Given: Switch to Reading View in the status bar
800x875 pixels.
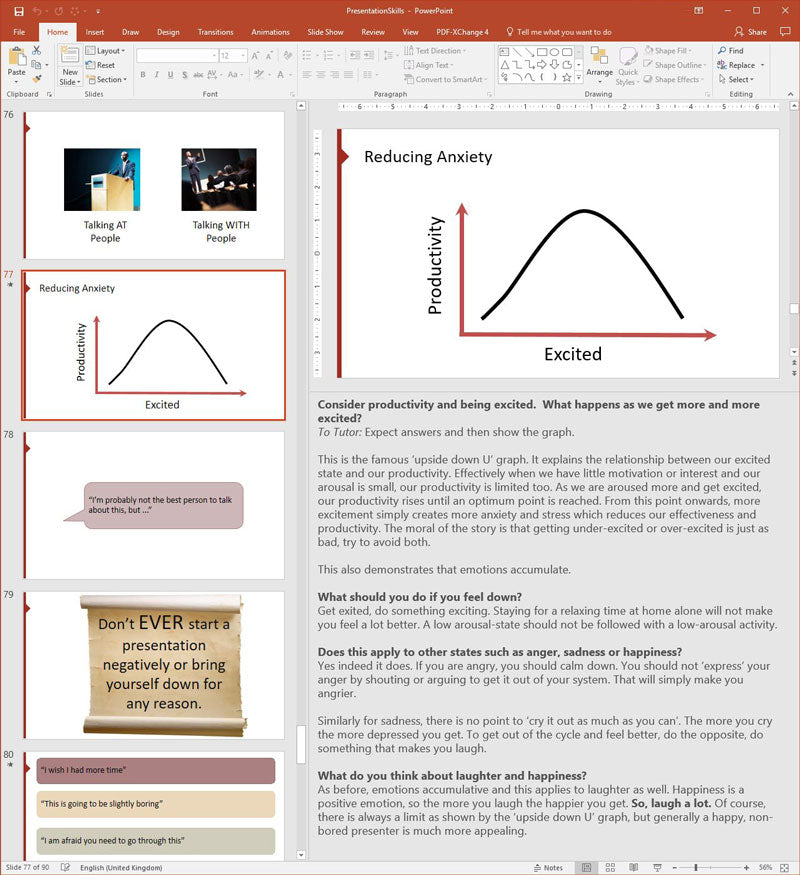Looking at the screenshot, I should point(634,867).
